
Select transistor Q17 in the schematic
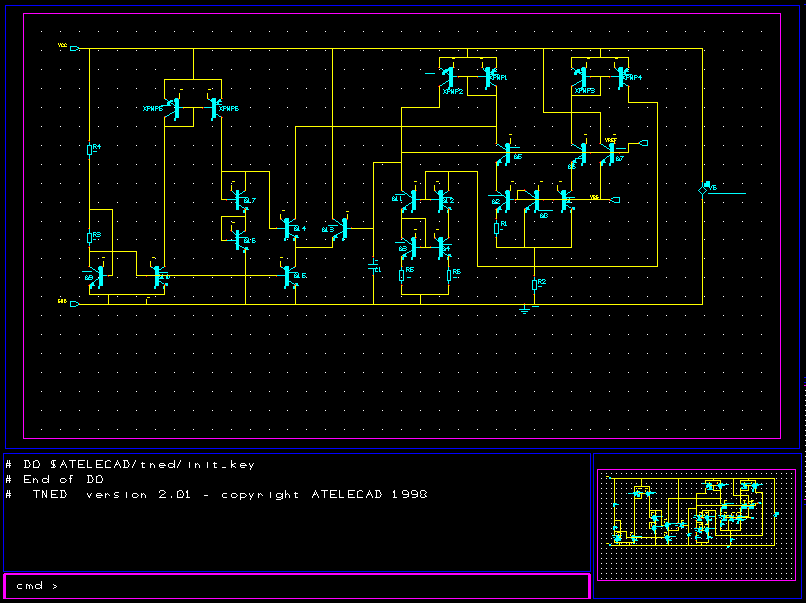click(x=240, y=199)
